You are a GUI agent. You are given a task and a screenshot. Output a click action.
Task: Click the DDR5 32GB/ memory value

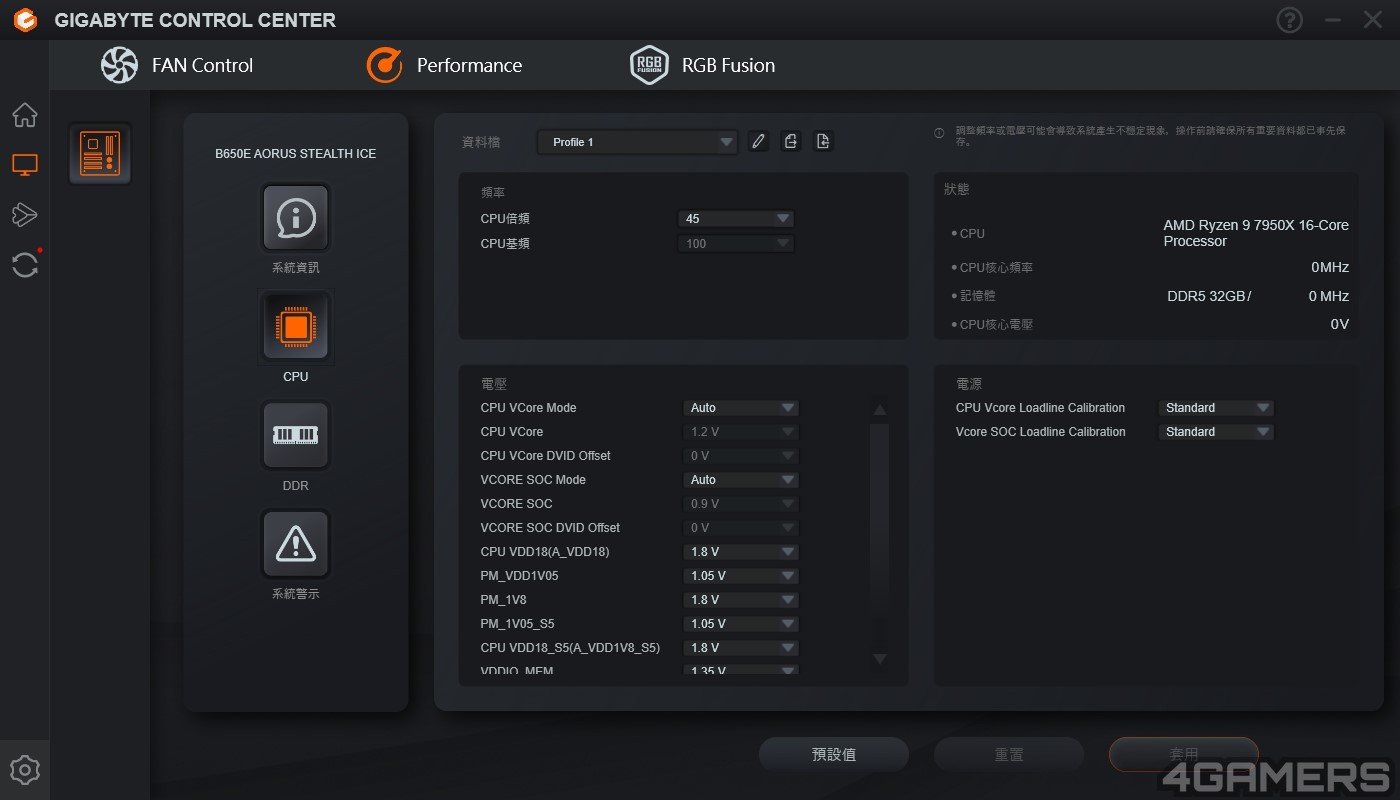pos(1209,296)
